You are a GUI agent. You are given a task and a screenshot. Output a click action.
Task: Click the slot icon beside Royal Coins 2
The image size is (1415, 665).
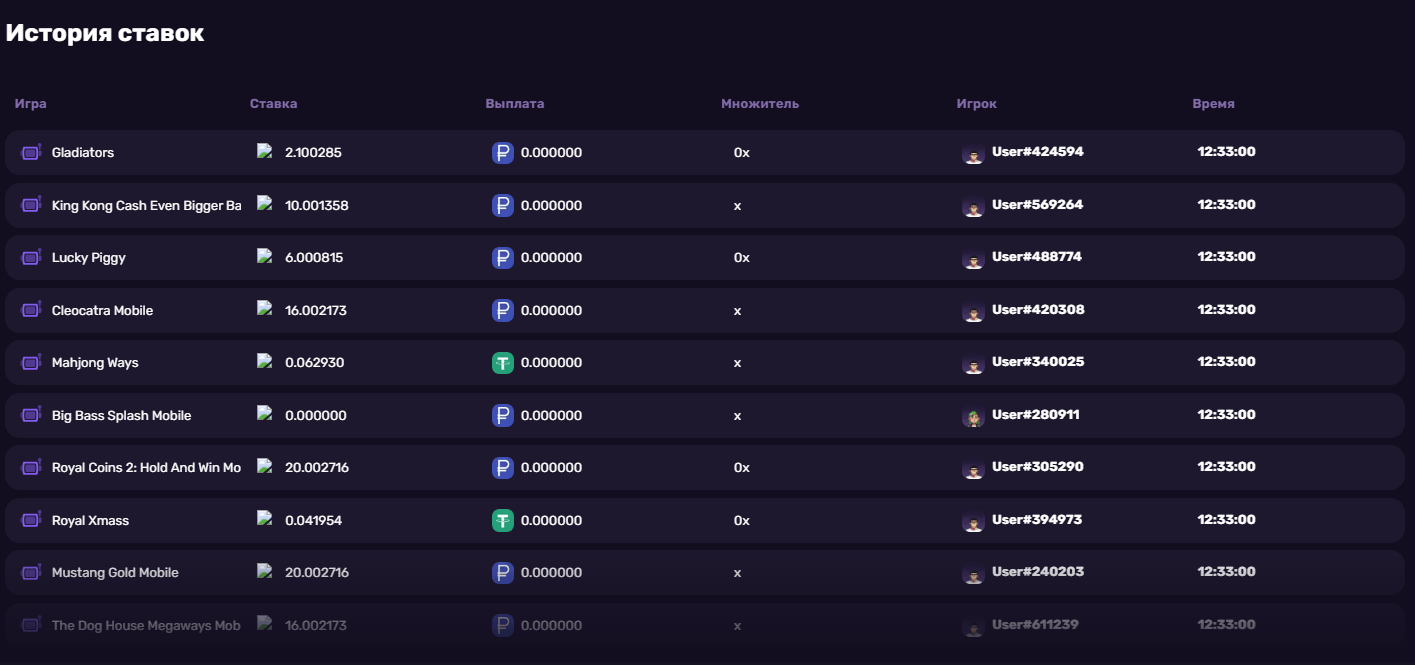click(x=32, y=467)
